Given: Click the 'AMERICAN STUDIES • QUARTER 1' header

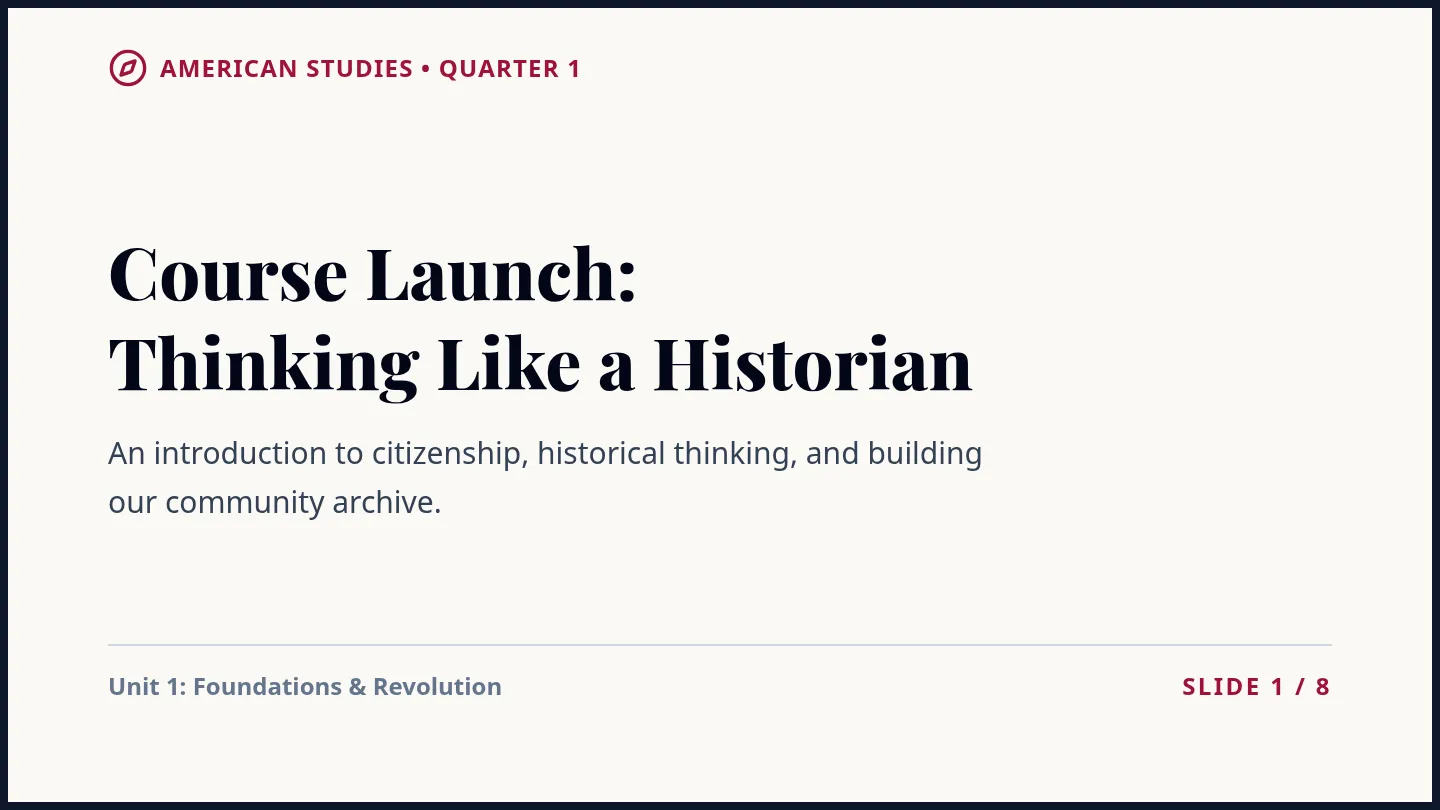Looking at the screenshot, I should pyautogui.click(x=370, y=69).
